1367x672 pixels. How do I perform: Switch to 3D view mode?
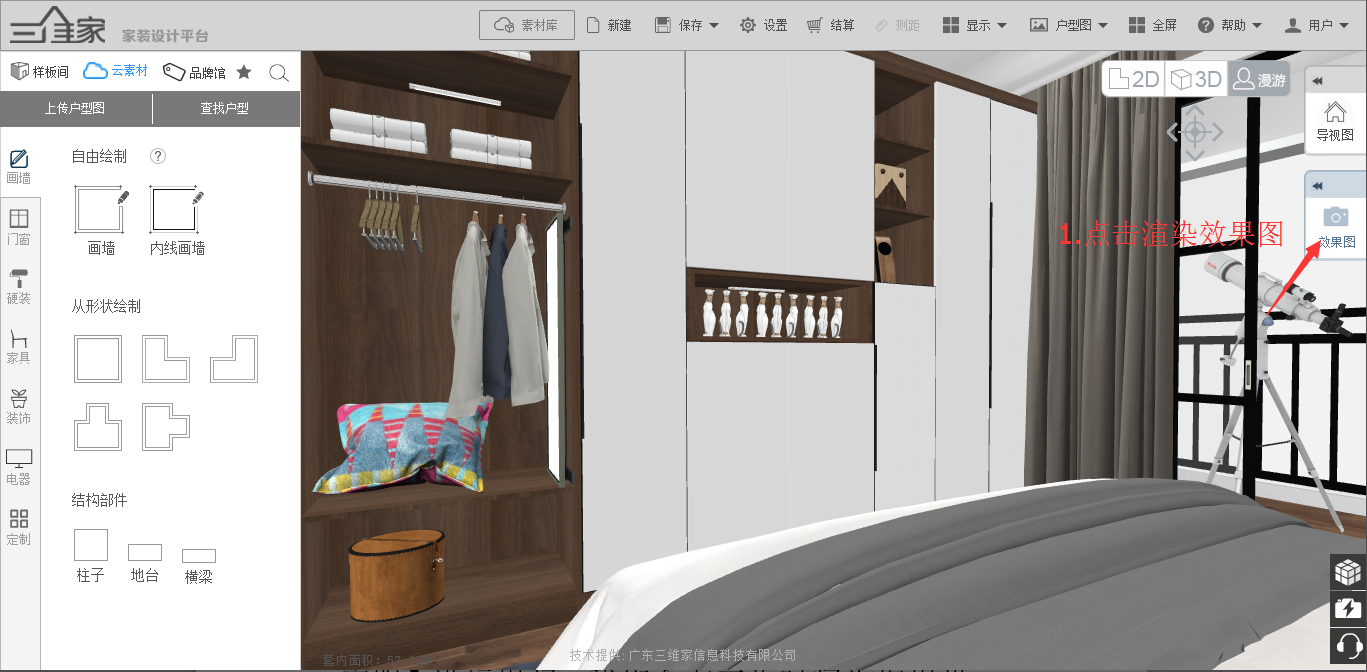(1196, 80)
